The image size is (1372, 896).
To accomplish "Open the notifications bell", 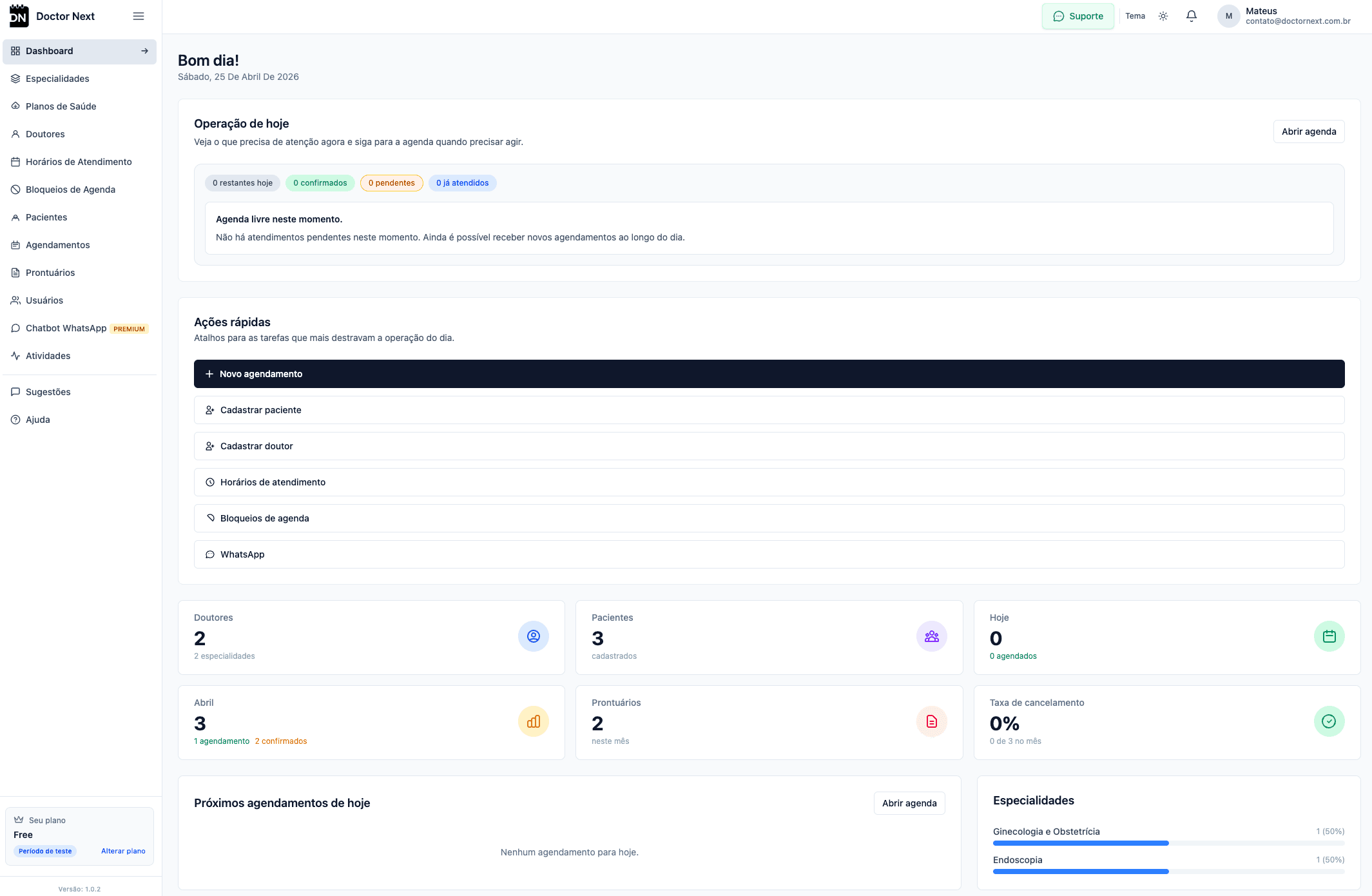I will [1192, 15].
